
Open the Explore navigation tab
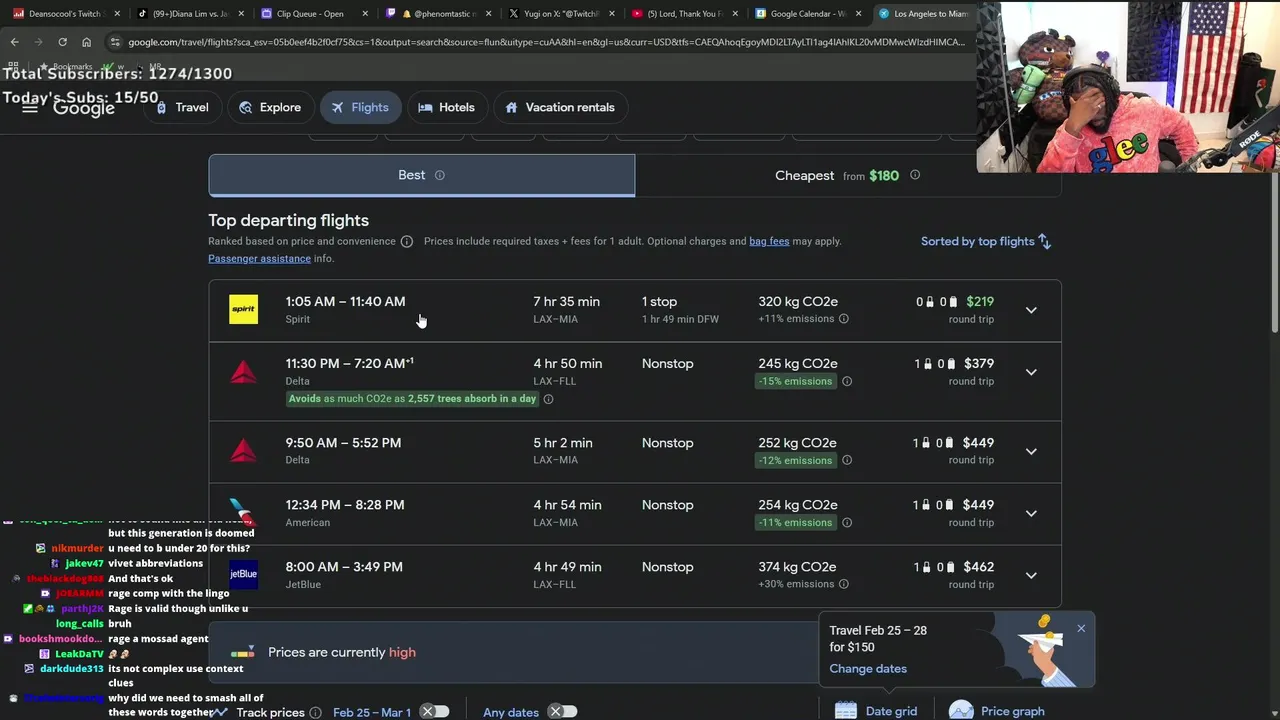[270, 107]
